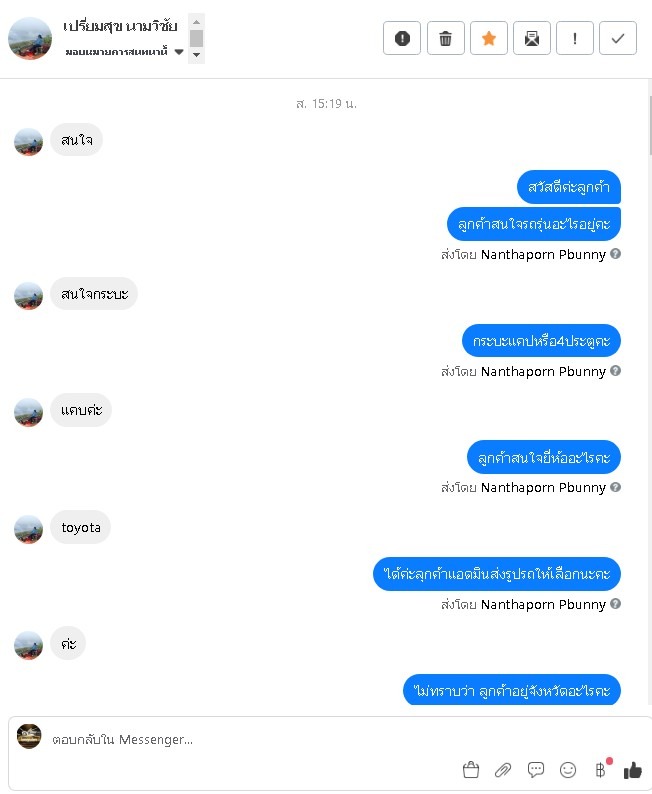Mark conversation done with checkmark button
Image resolution: width=652 pixels, height=794 pixels.
(x=618, y=38)
